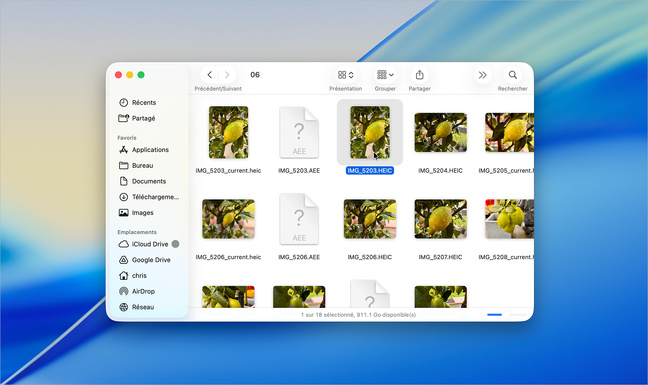
Task: Click the IMG_5206_current.heic filename label
Action: (228, 257)
